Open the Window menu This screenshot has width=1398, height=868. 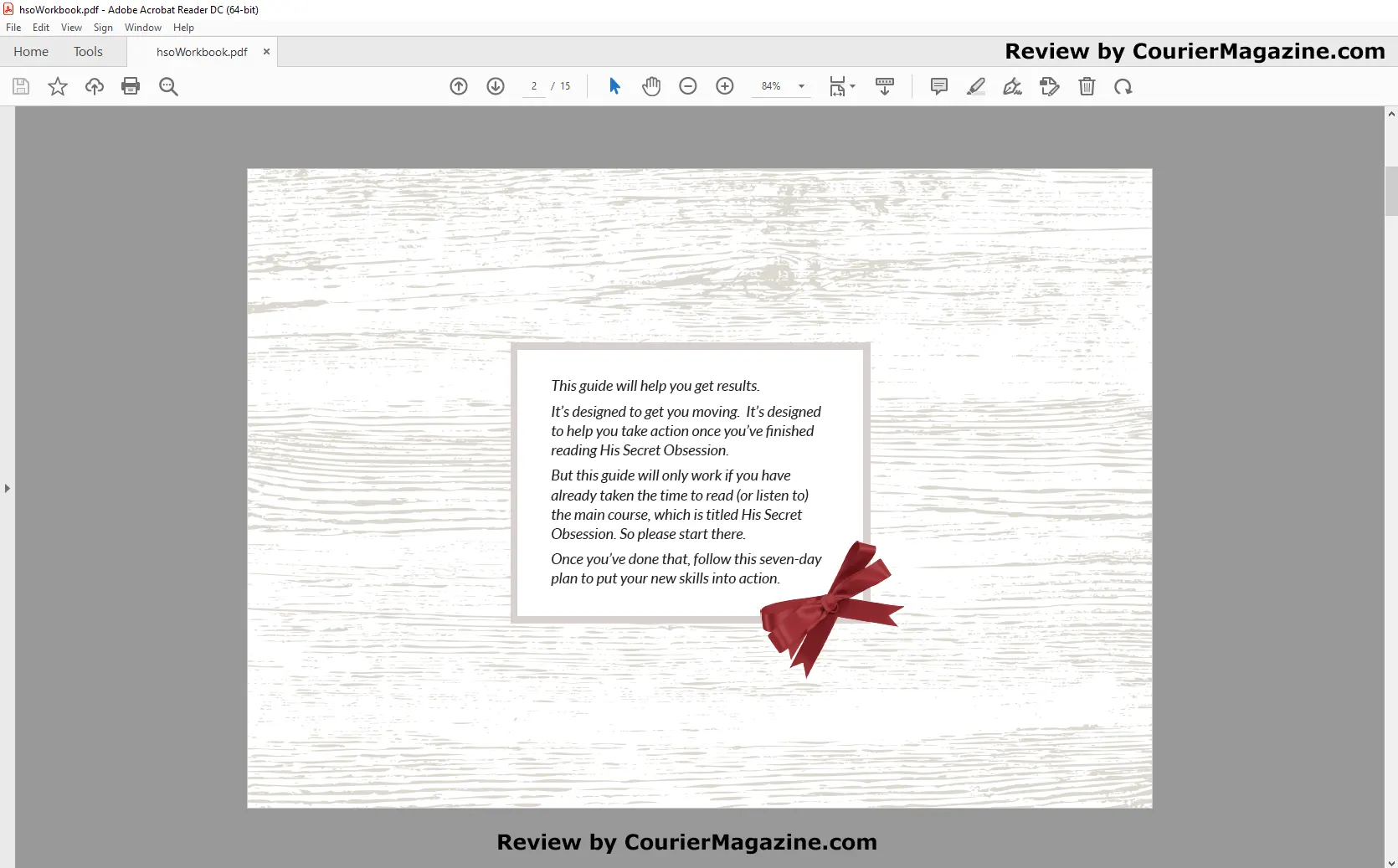(143, 28)
